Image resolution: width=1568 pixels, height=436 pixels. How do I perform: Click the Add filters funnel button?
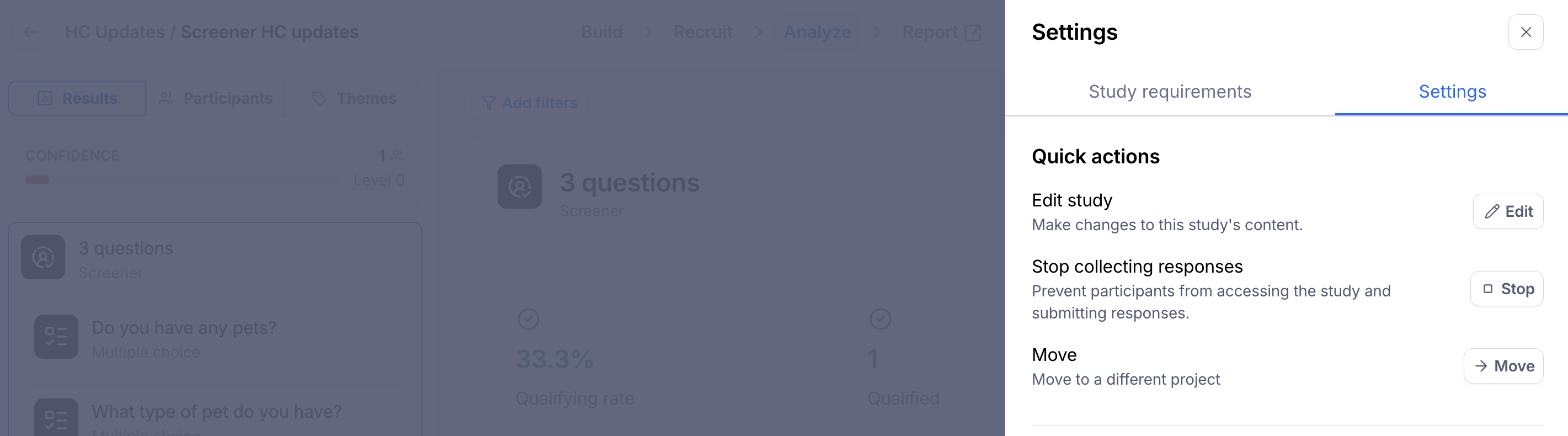pyautogui.click(x=529, y=103)
